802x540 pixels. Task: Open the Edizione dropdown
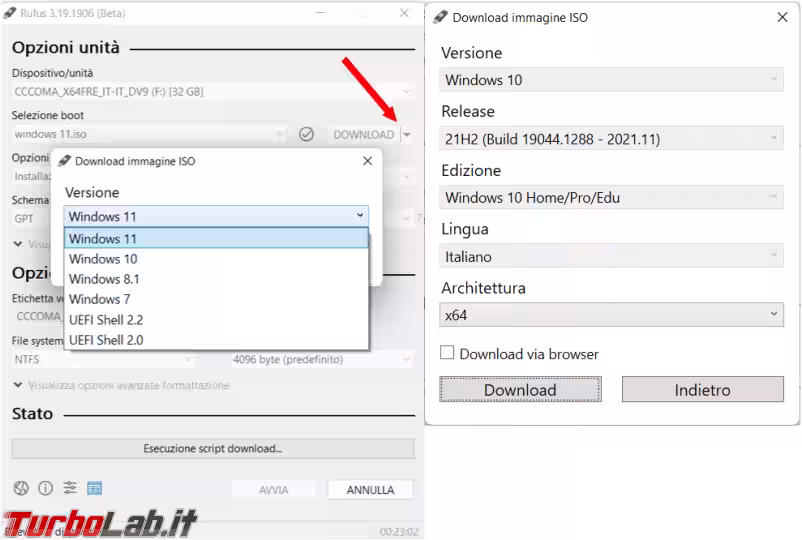(x=611, y=197)
